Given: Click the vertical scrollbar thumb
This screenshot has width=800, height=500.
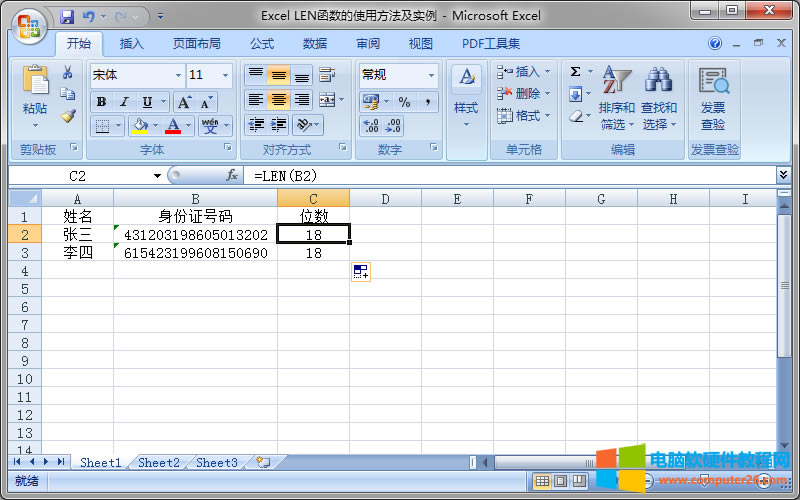Looking at the screenshot, I should coord(784,286).
